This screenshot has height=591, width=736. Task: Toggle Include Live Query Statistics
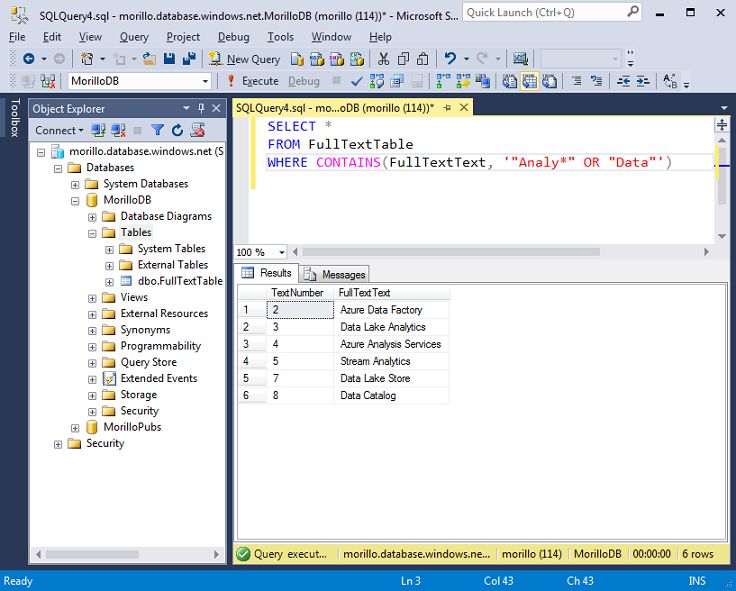coord(463,81)
